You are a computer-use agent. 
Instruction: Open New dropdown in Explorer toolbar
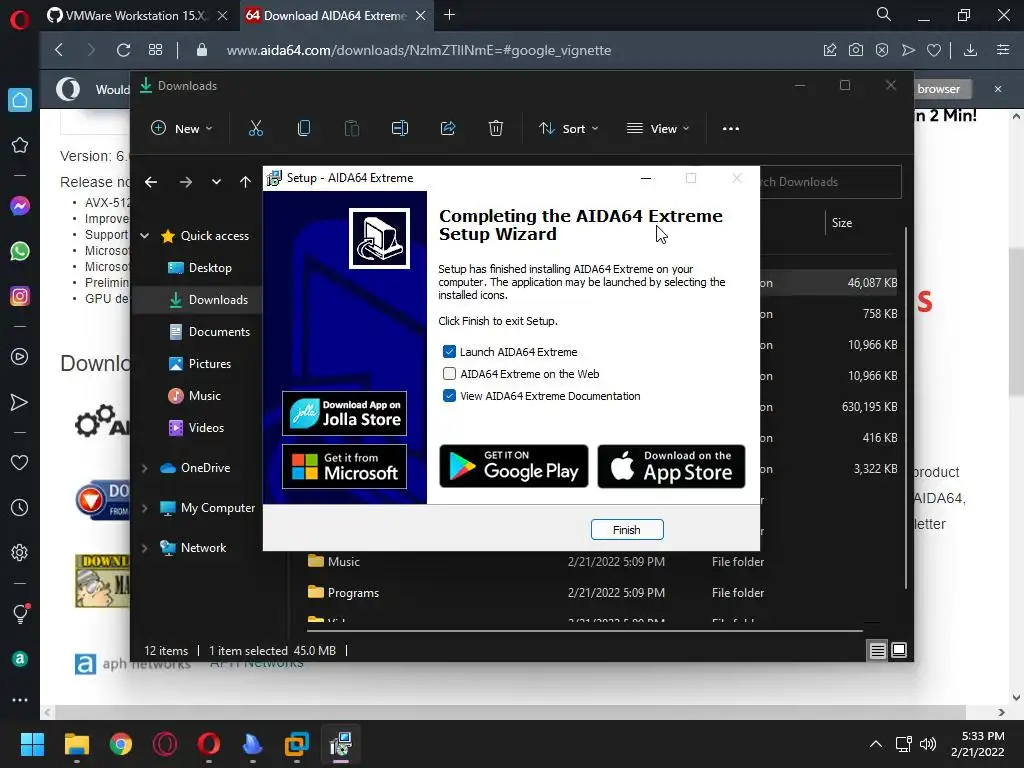point(182,129)
